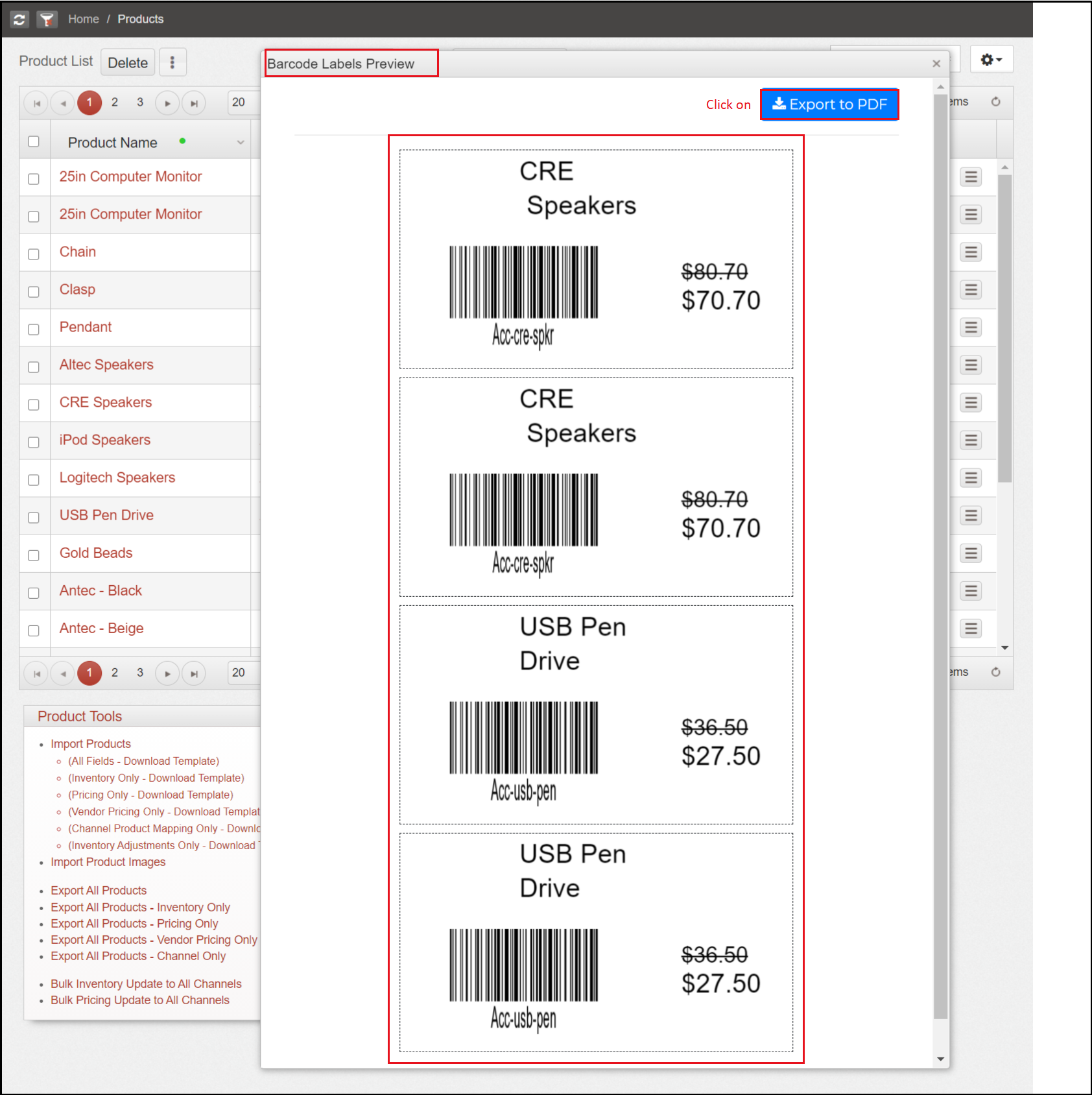Screen dimensions: 1092x1095
Task: Check the Pendant row checkbox
Action: 34,330
